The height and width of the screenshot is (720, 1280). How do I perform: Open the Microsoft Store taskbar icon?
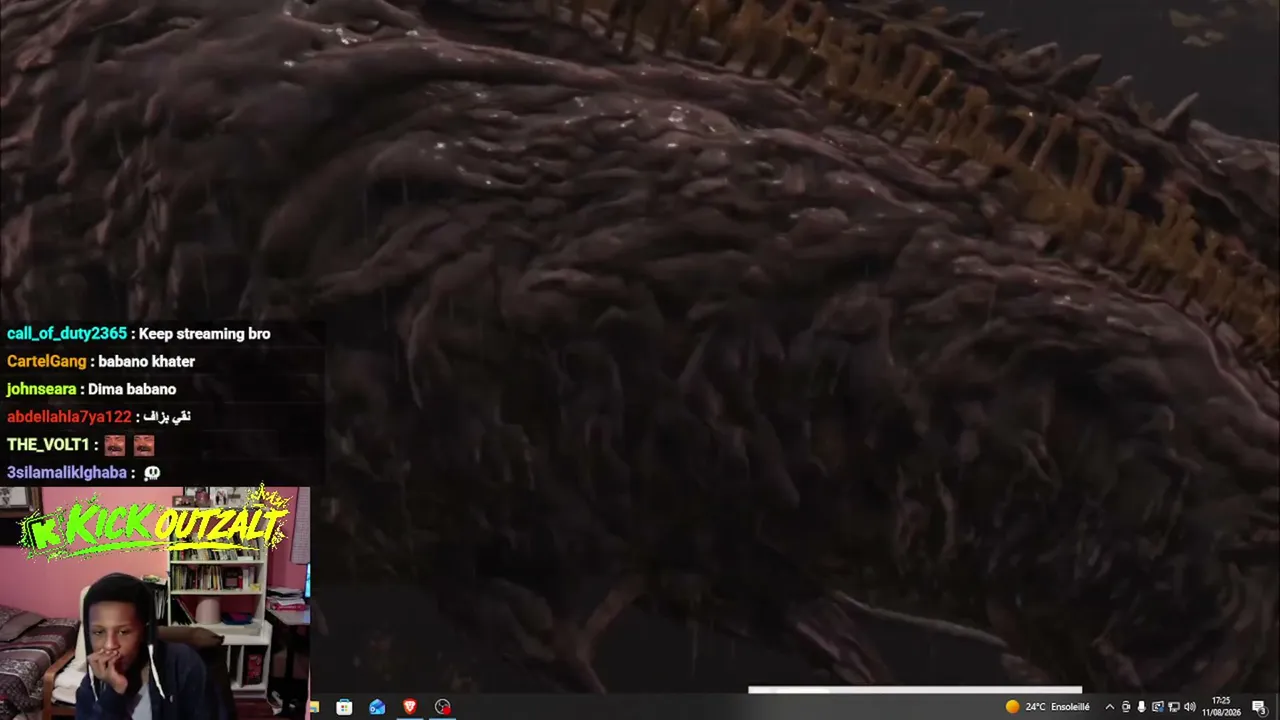tap(344, 707)
